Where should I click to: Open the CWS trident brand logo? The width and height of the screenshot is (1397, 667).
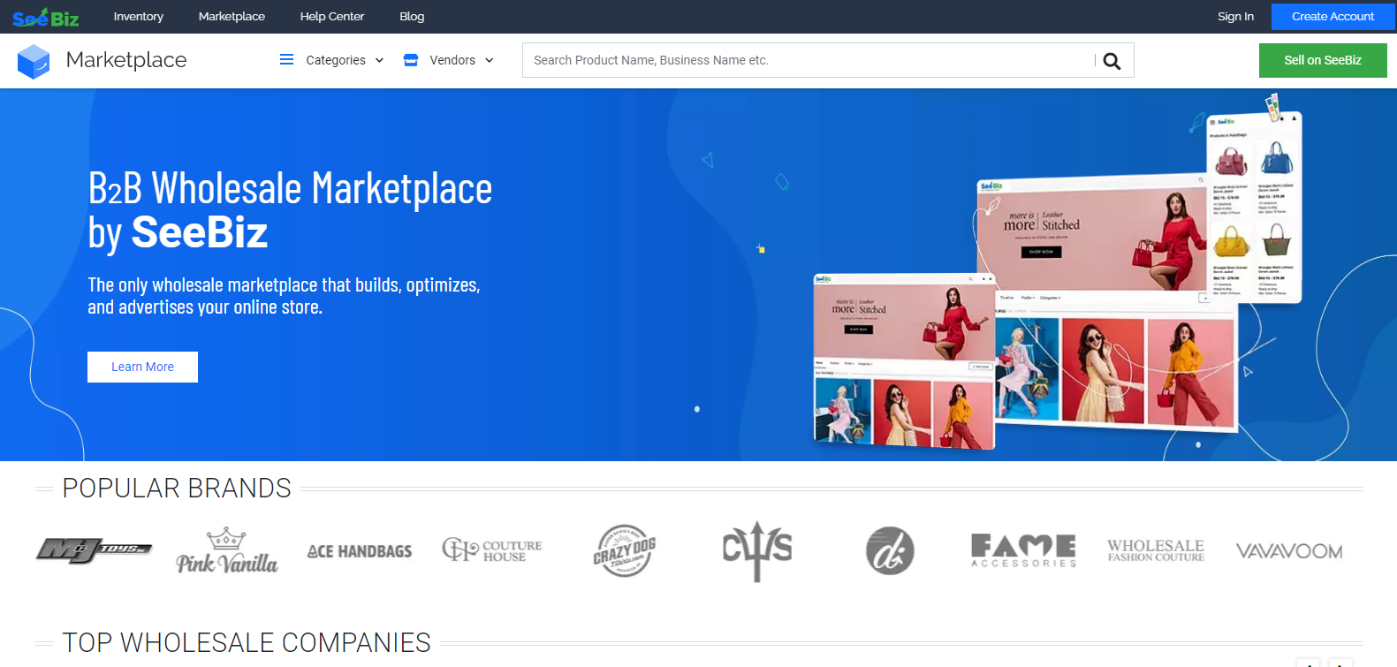(x=757, y=550)
